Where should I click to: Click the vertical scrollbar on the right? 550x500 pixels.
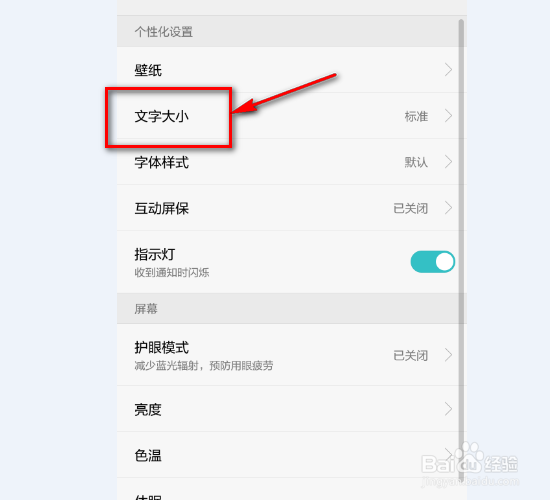[x=461, y=251]
